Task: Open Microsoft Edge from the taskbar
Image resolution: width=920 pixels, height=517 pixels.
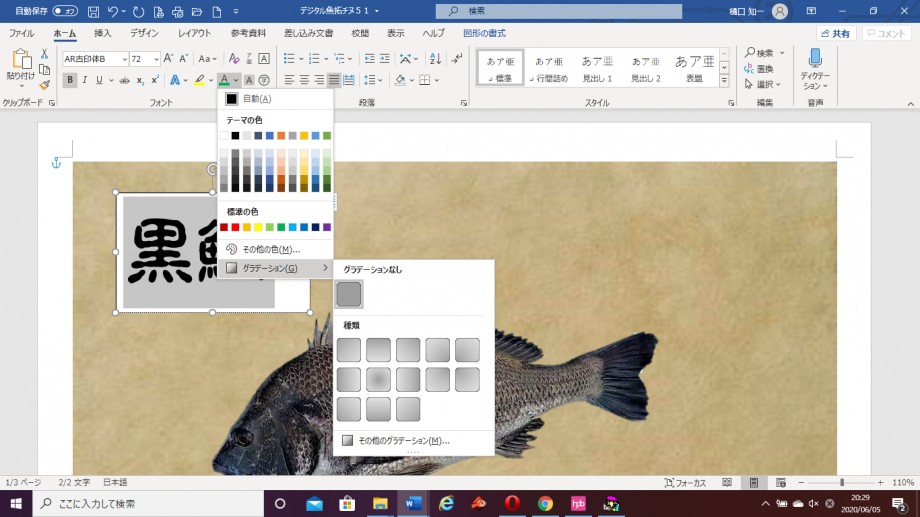Action: point(447,503)
